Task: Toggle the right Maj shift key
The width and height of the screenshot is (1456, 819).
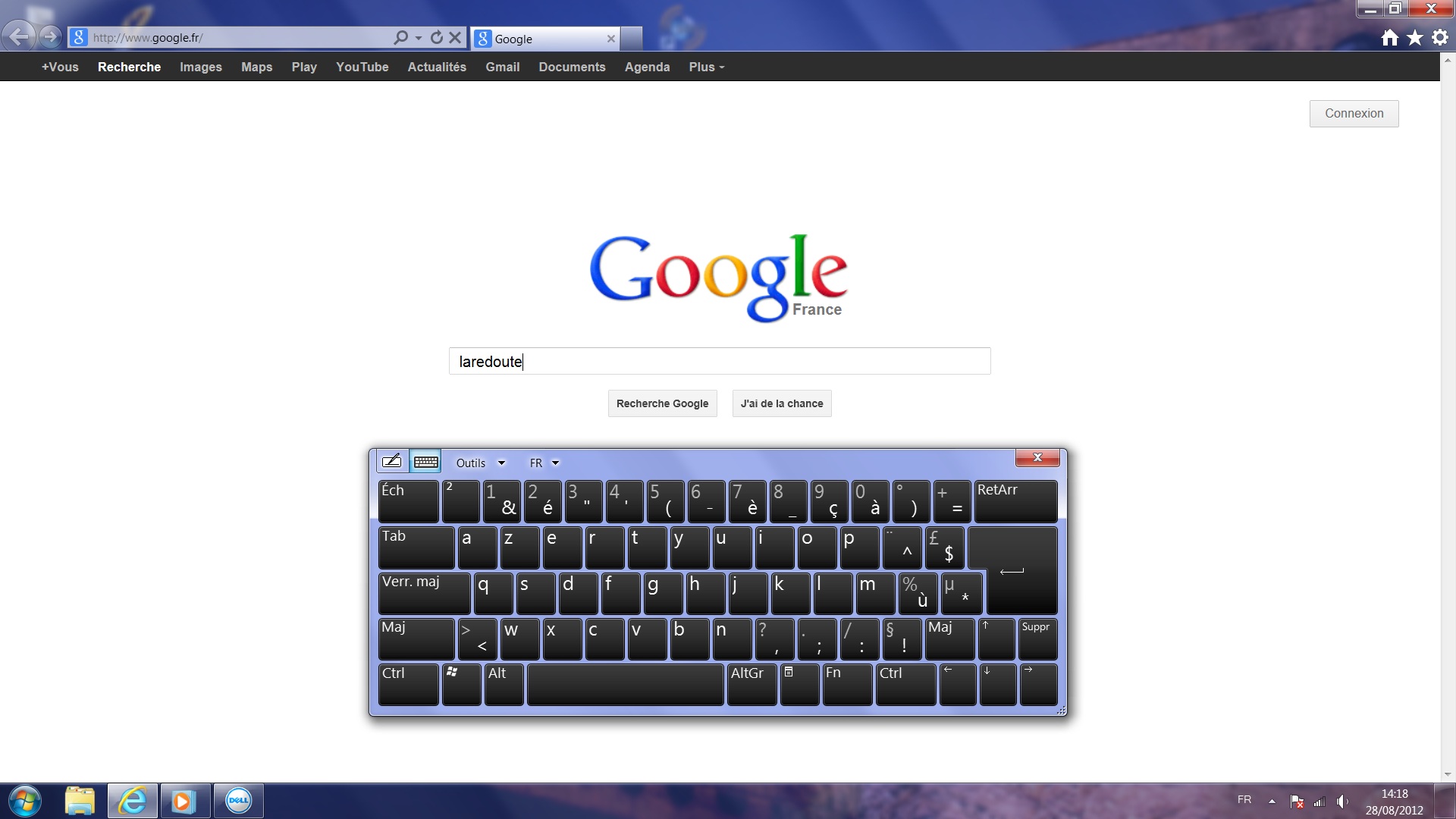Action: click(949, 639)
